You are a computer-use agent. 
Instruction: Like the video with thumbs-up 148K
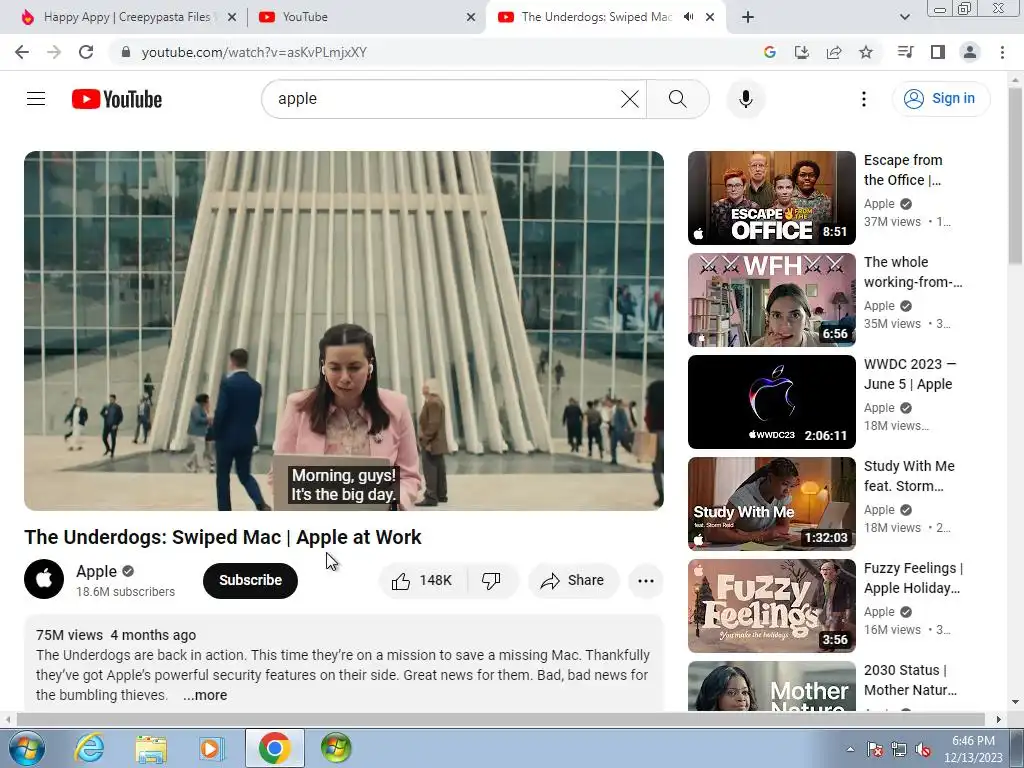423,581
